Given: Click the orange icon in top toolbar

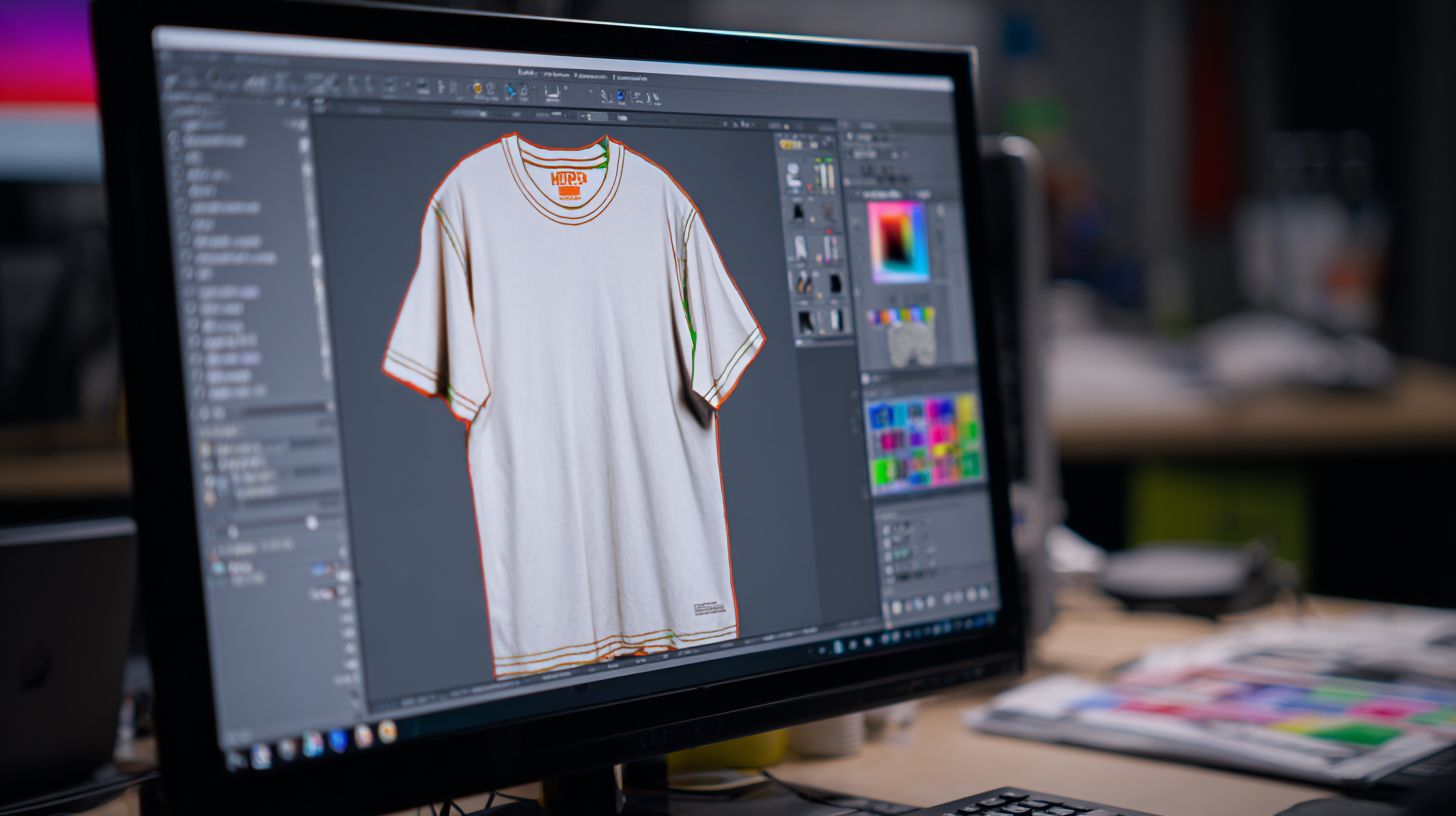Looking at the screenshot, I should [x=477, y=90].
